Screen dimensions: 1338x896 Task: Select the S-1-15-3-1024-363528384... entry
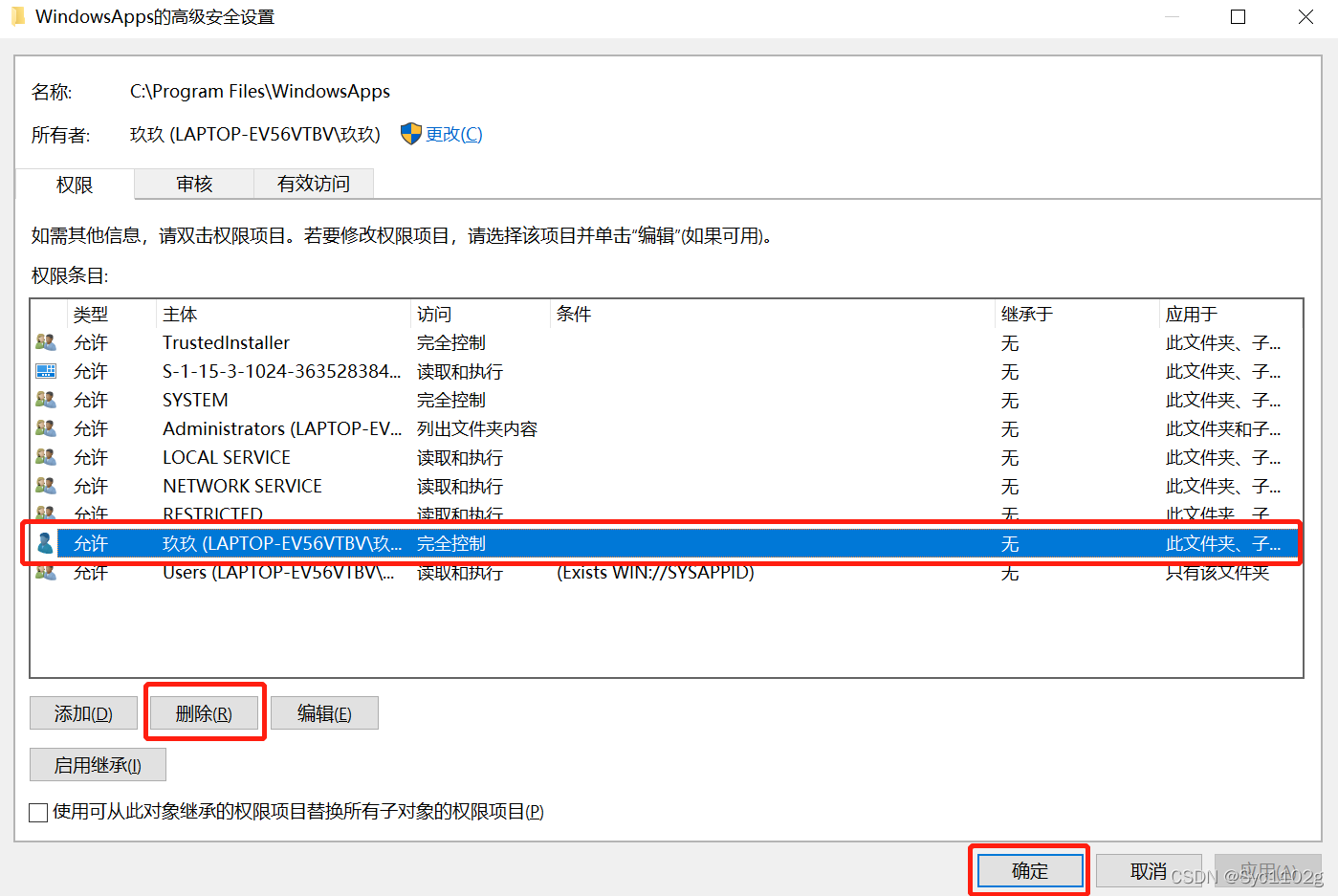667,371
